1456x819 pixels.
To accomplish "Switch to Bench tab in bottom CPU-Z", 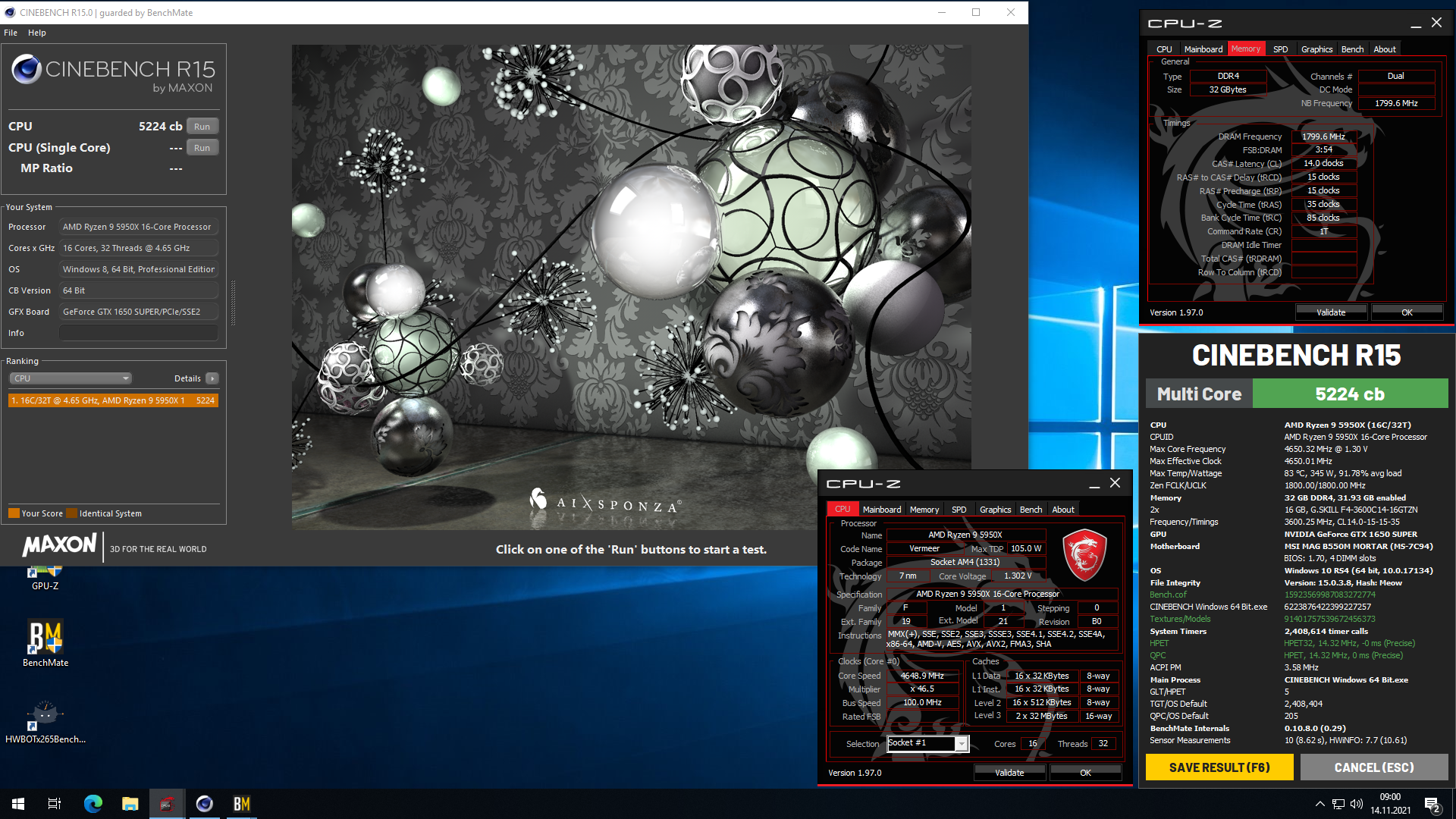I will [x=1031, y=510].
